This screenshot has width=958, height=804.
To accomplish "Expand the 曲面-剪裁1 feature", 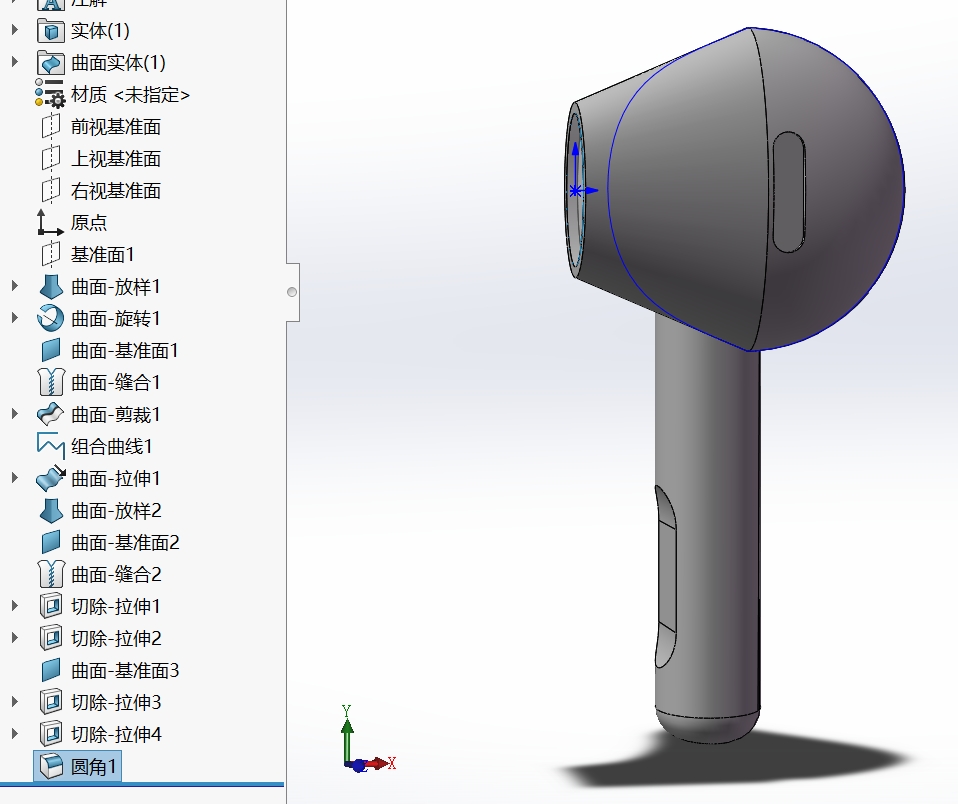I will pyautogui.click(x=15, y=414).
